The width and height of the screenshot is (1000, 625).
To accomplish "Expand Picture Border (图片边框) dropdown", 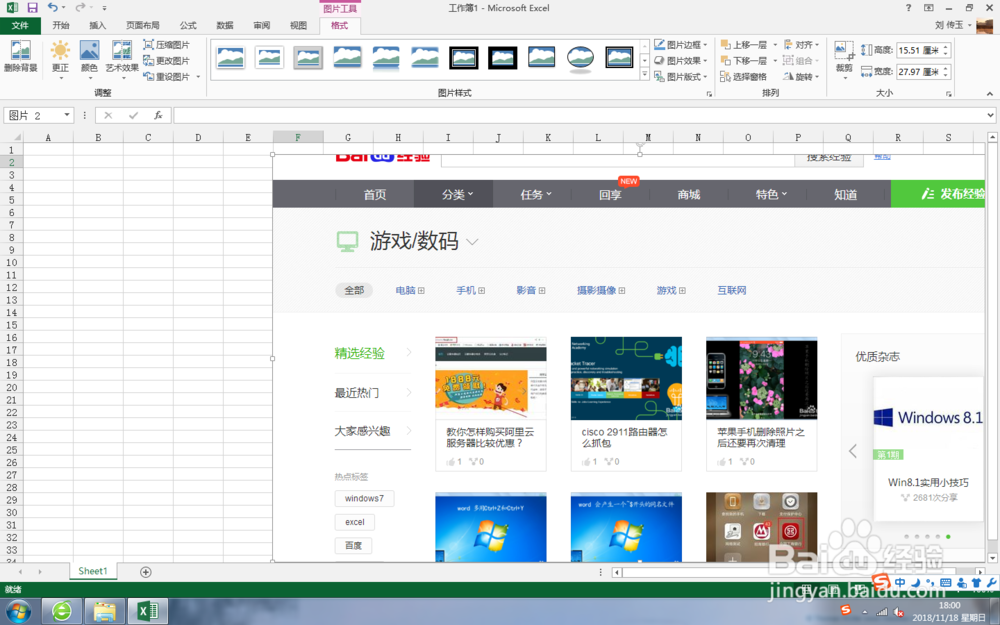I will click(705, 45).
